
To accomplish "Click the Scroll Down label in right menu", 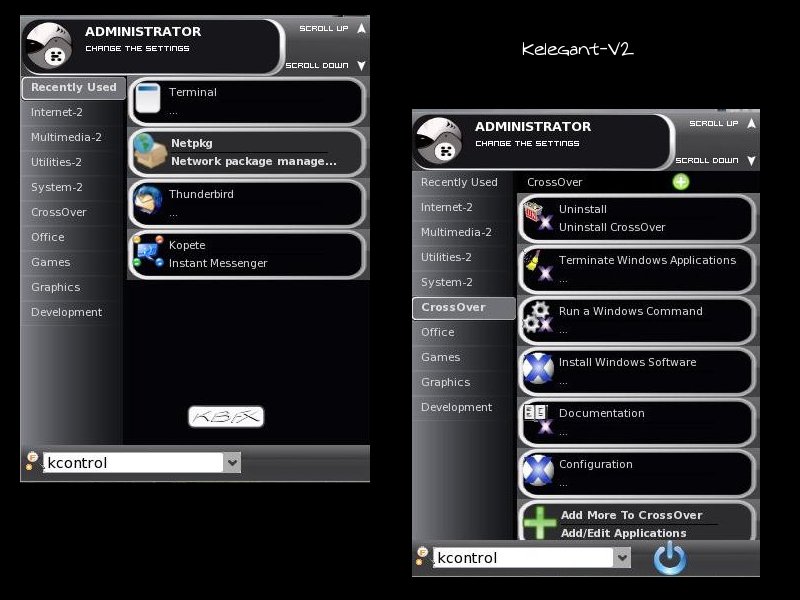I will coord(707,161).
